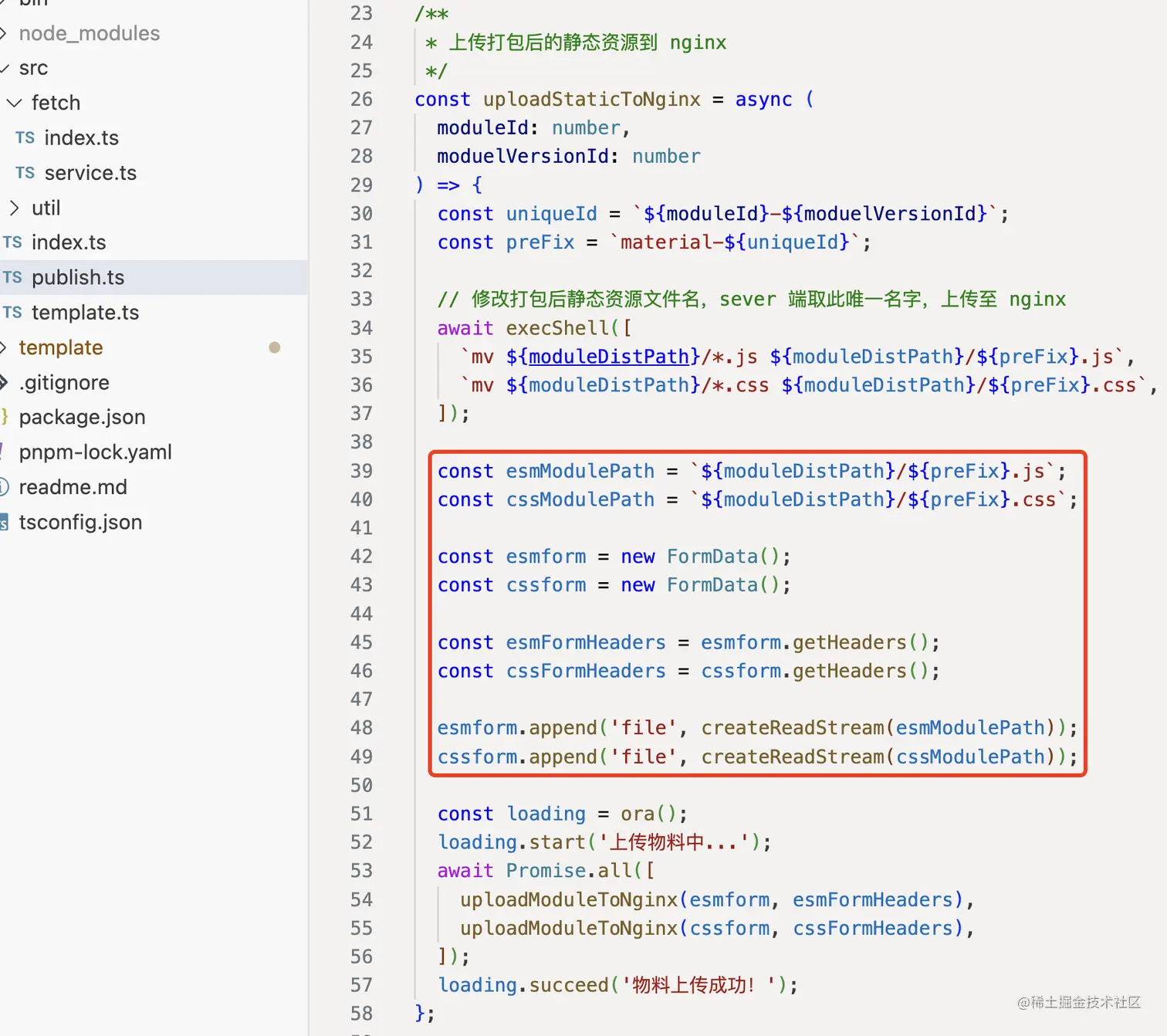This screenshot has width=1167, height=1036.
Task: Click loading.succeed call on line 57
Action: pos(523,985)
